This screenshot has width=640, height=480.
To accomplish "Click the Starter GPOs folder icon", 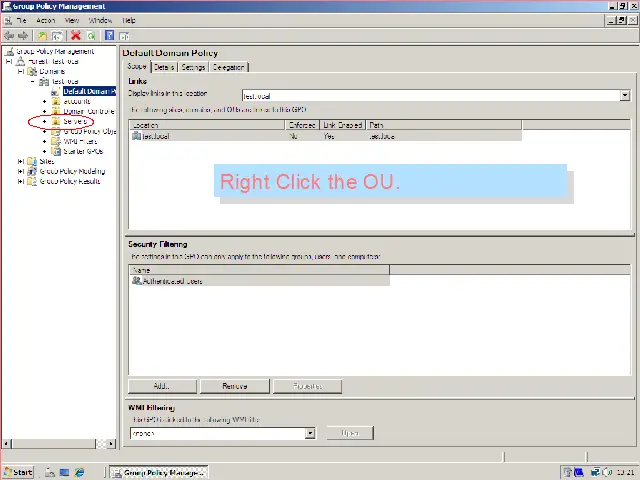I will coord(56,151).
